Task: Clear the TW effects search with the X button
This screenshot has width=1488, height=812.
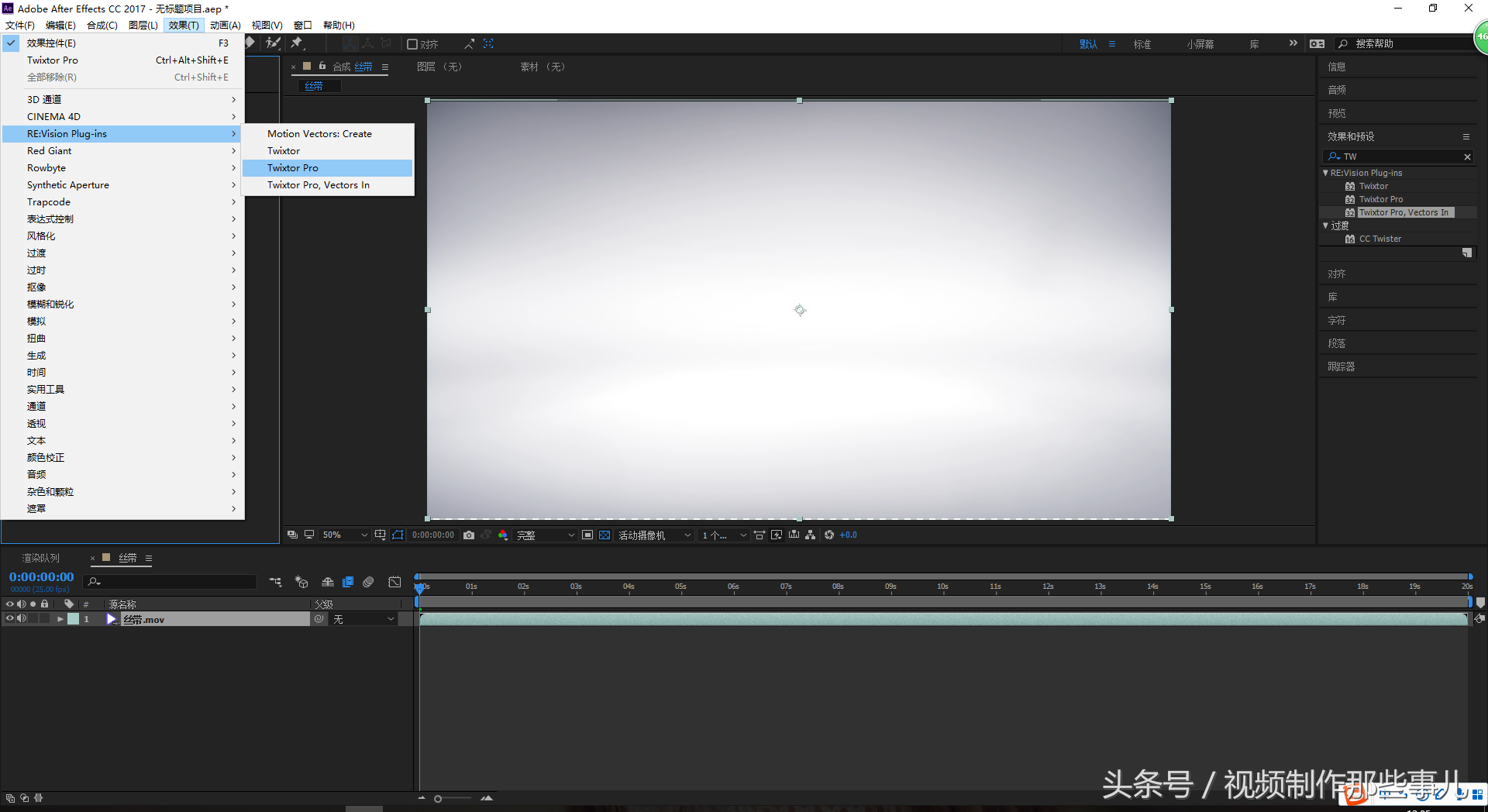Action: click(1467, 157)
